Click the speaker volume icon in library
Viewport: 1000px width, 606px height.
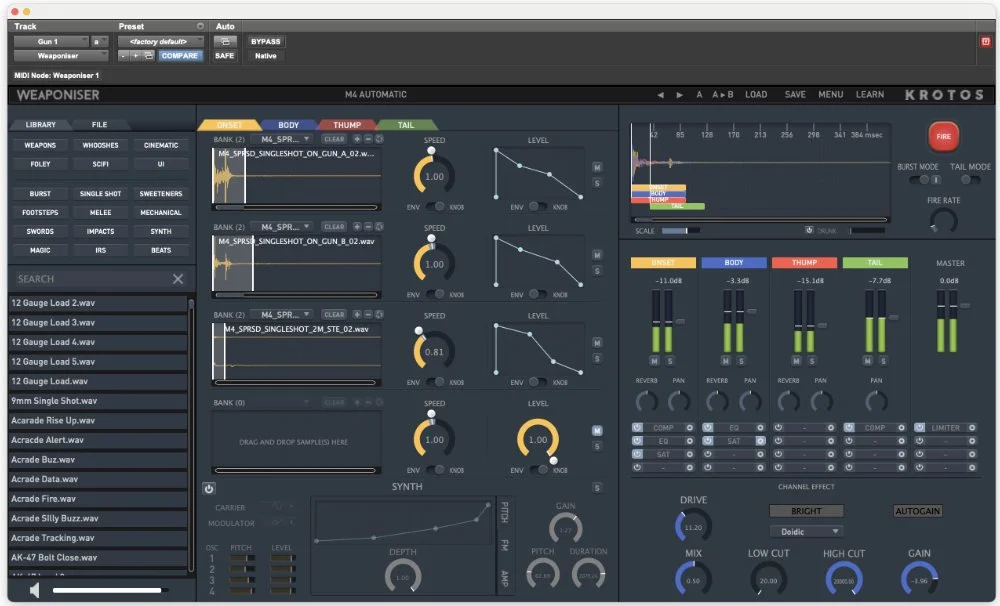tap(34, 590)
